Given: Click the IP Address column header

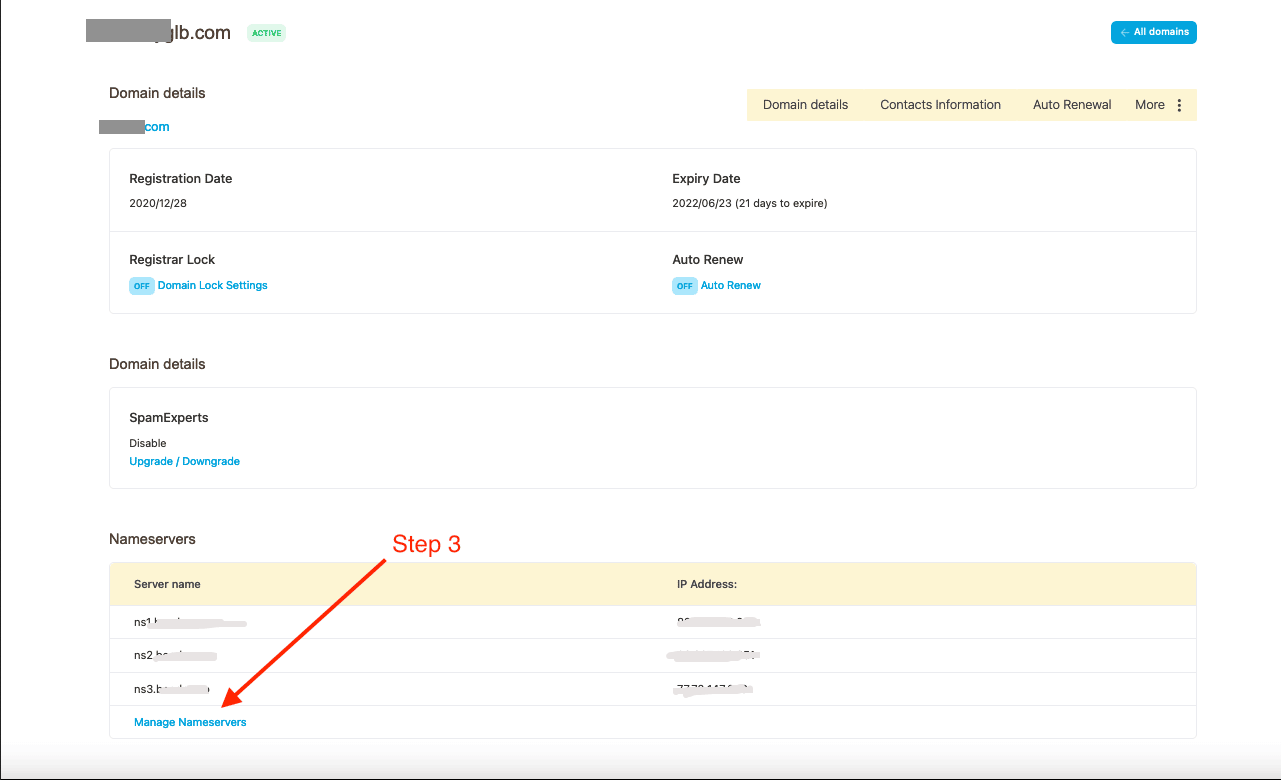Looking at the screenshot, I should tap(706, 584).
